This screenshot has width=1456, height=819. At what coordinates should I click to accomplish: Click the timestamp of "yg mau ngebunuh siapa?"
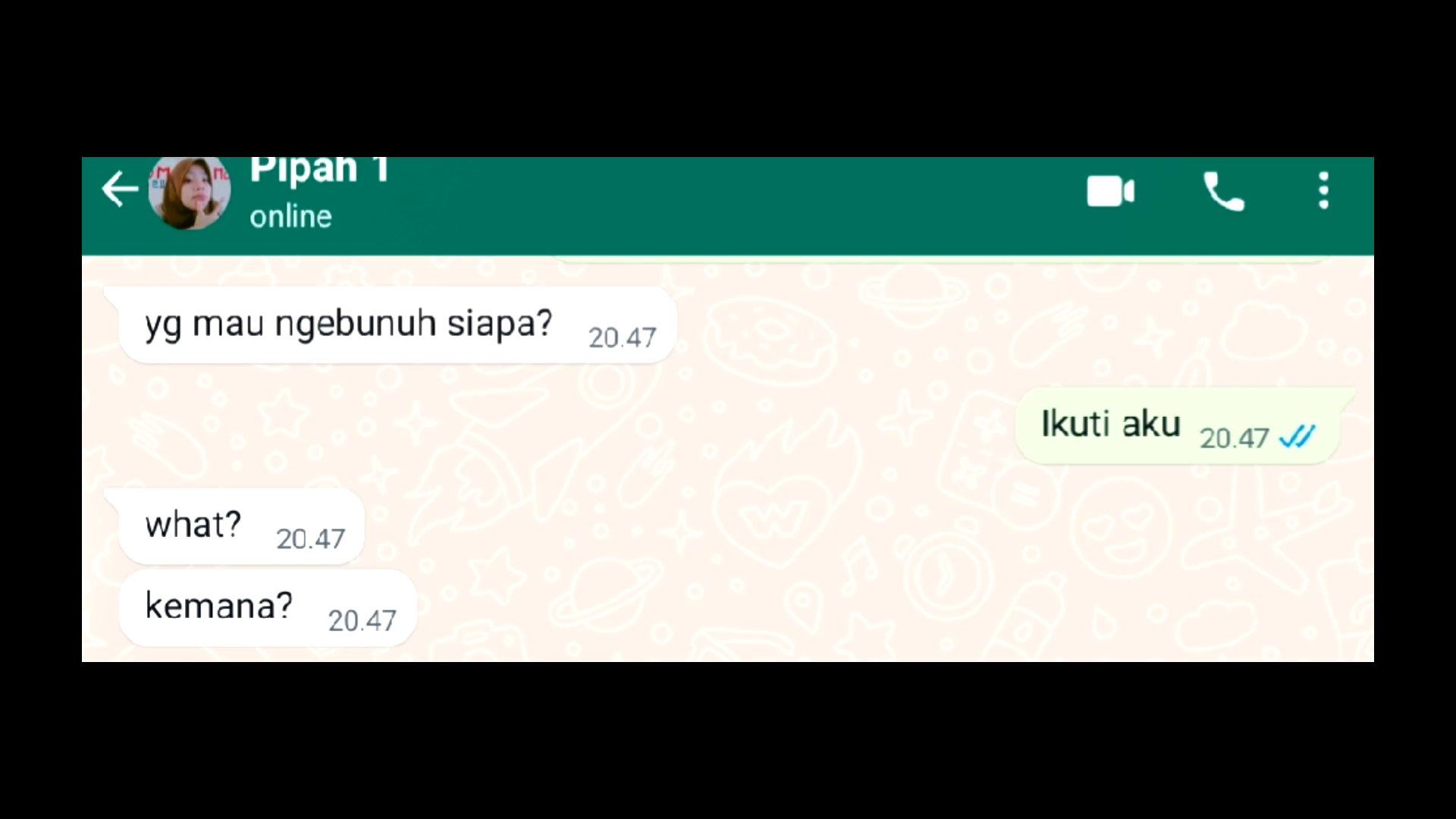tap(622, 338)
